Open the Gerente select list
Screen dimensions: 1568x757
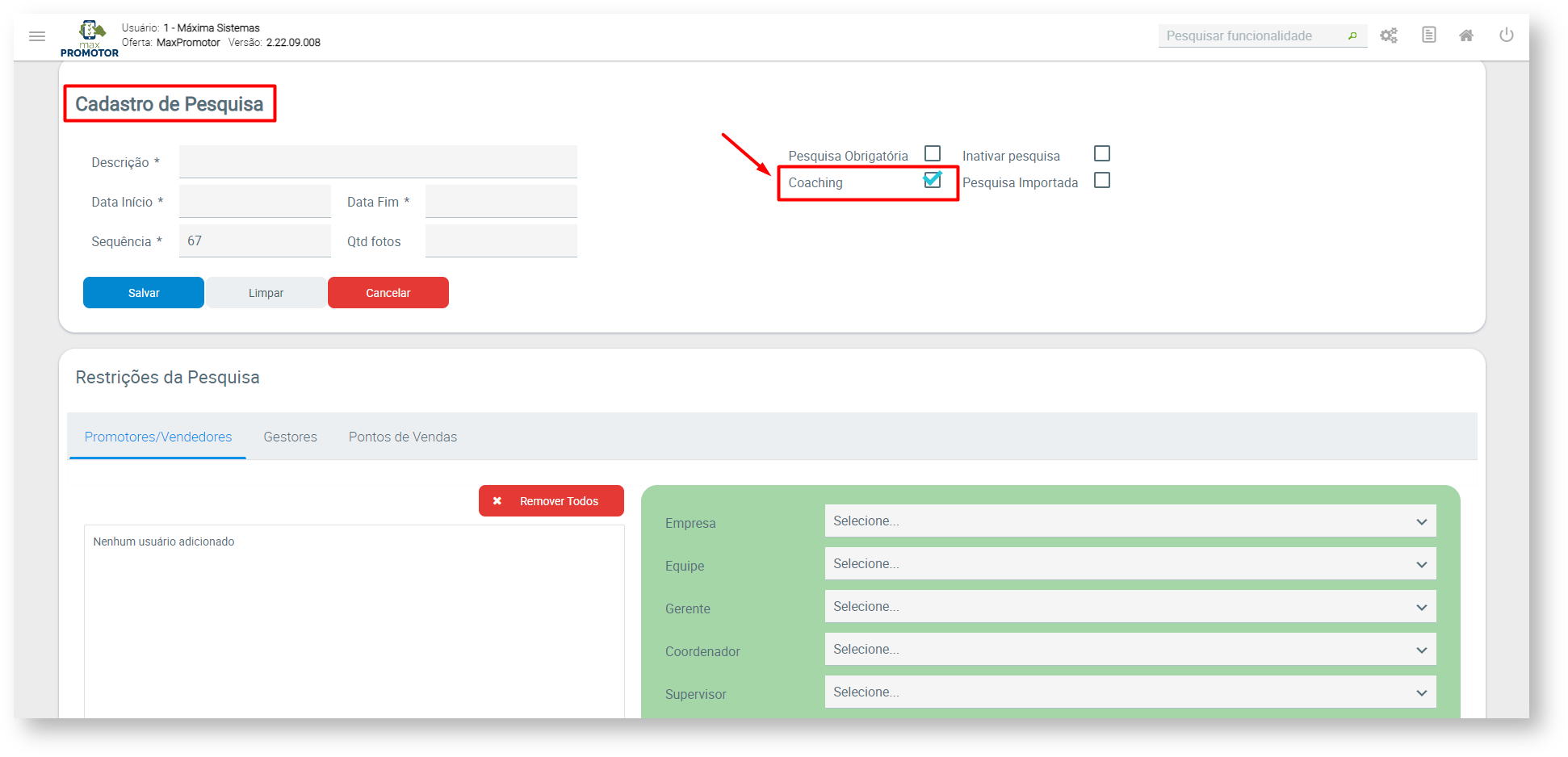(x=1130, y=607)
